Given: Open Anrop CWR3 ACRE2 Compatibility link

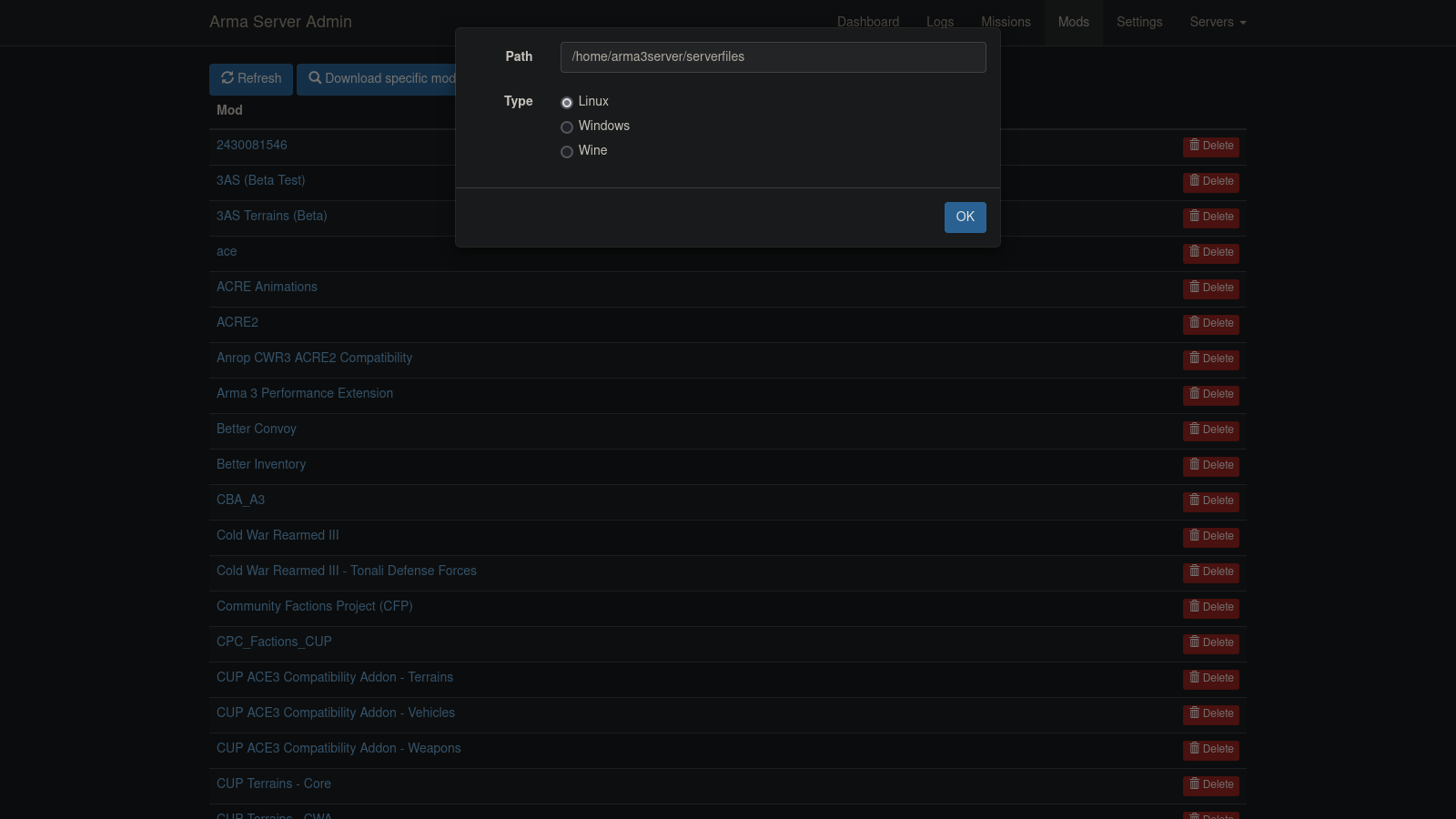Looking at the screenshot, I should [314, 358].
